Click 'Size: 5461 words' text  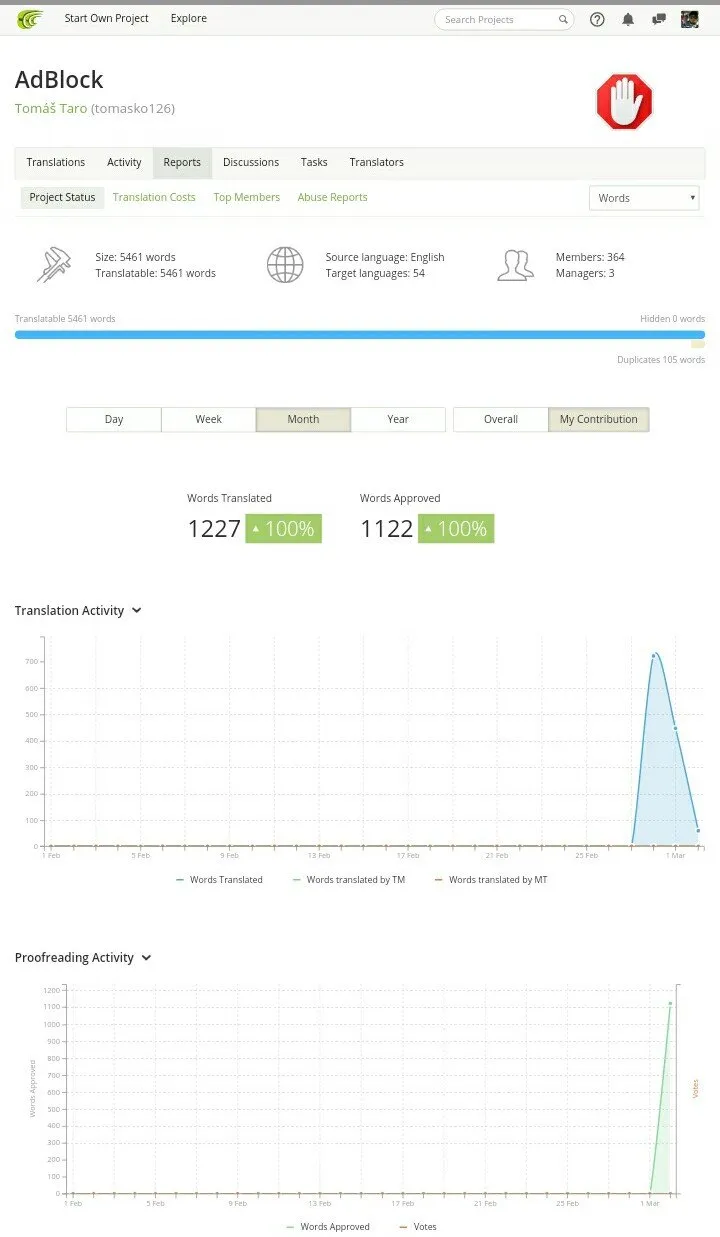[x=135, y=257]
